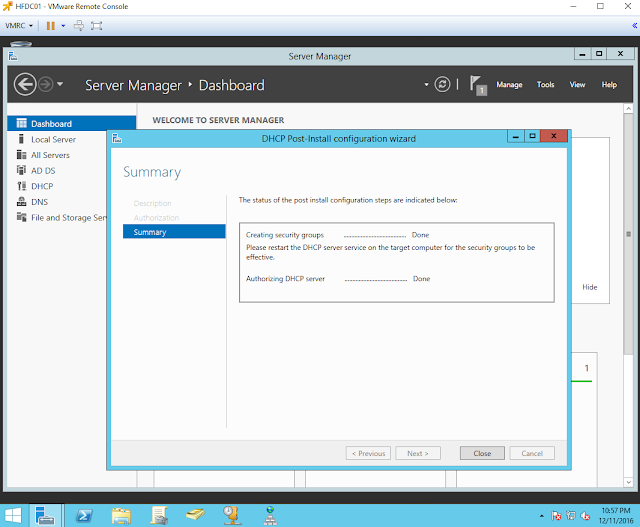Click the AD DS sidebar icon
The width and height of the screenshot is (640, 527).
[21, 170]
